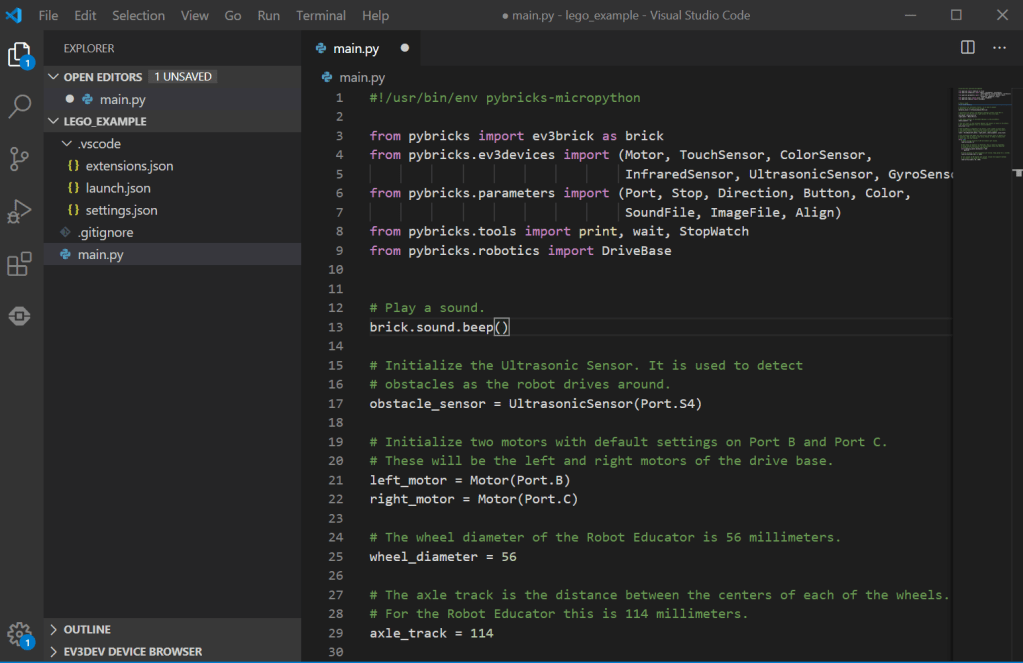1023x663 pixels.
Task: Open the ev3dev device browser icon
Action: coord(20,316)
